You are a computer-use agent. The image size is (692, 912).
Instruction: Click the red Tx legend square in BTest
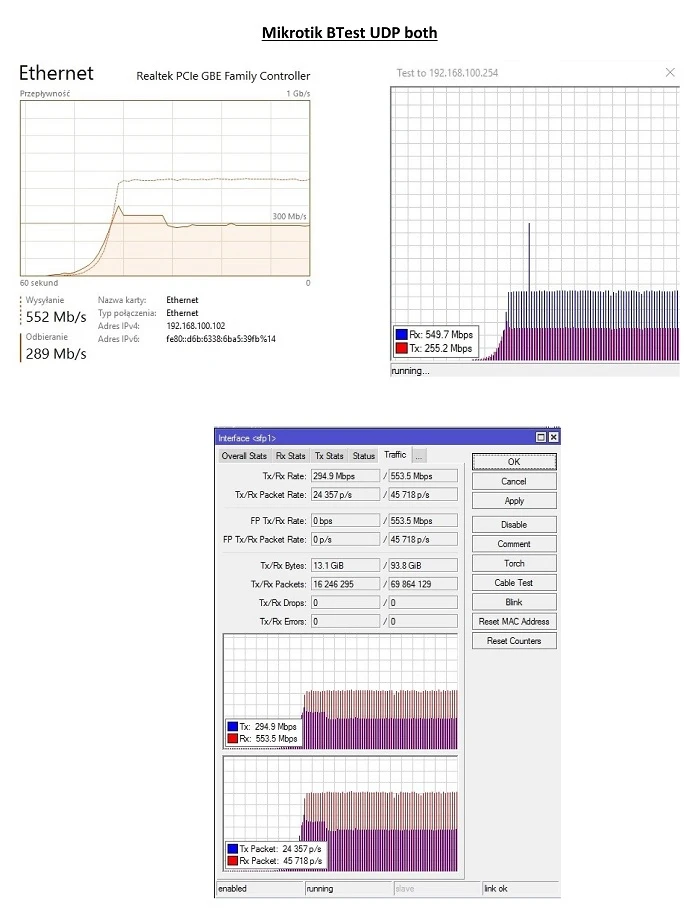(x=402, y=348)
